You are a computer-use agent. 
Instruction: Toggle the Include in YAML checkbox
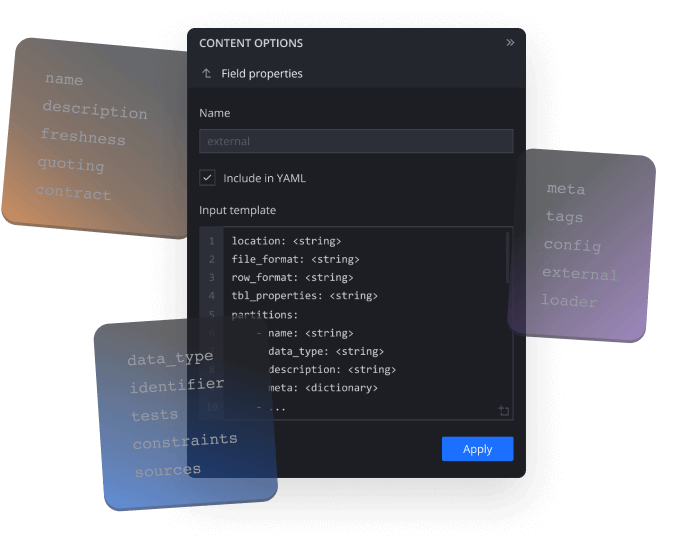click(x=207, y=178)
